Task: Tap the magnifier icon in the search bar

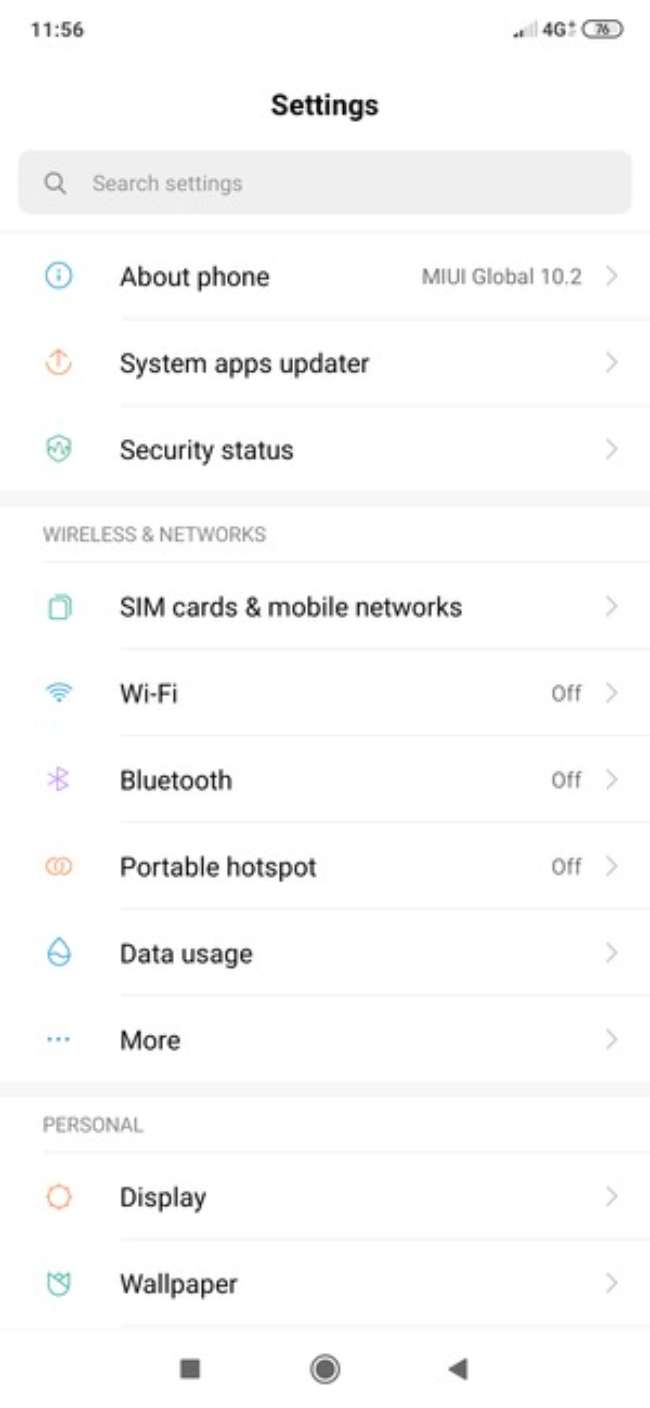Action: (55, 183)
